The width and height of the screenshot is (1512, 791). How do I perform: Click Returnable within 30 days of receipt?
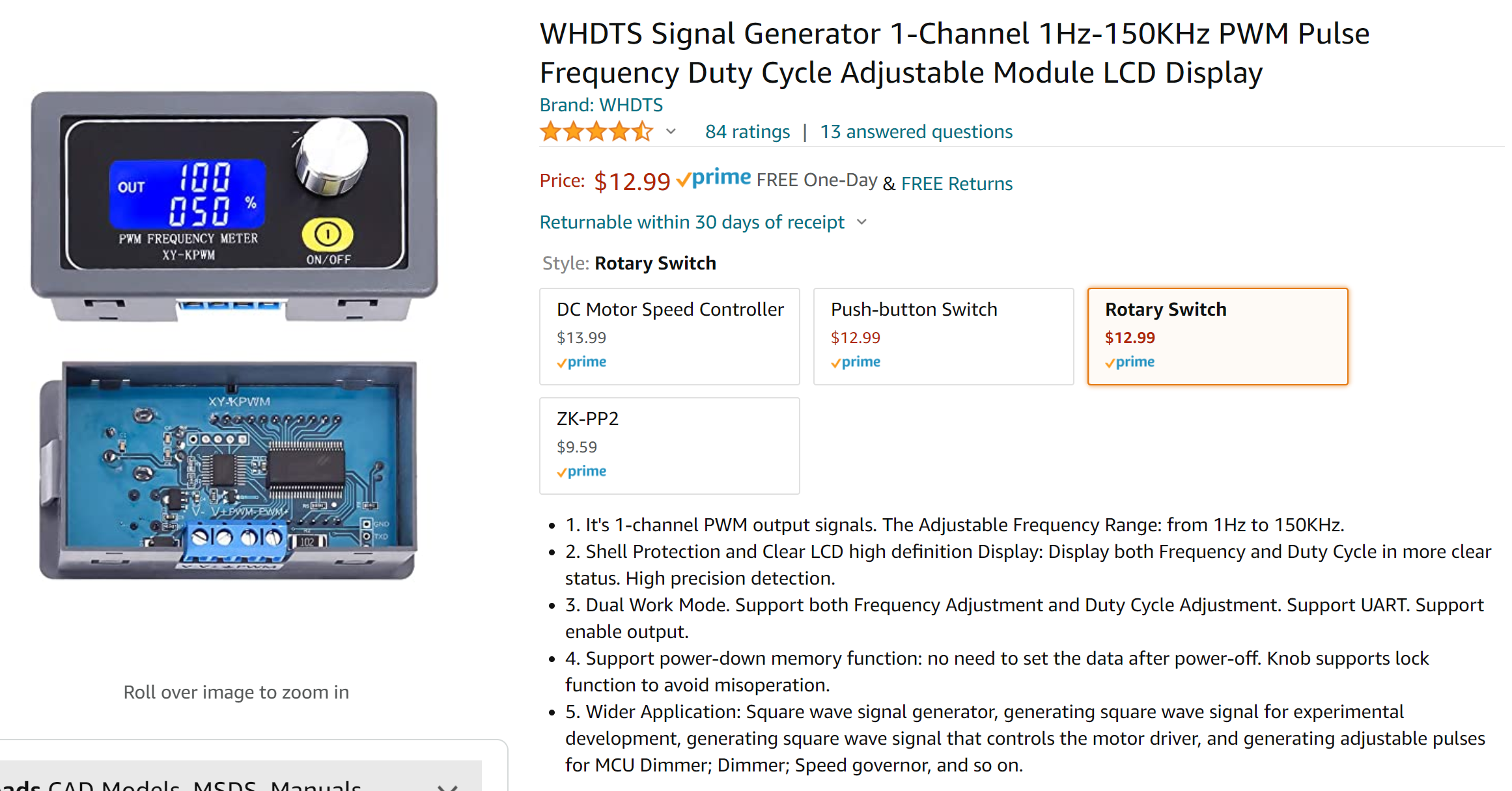692,222
